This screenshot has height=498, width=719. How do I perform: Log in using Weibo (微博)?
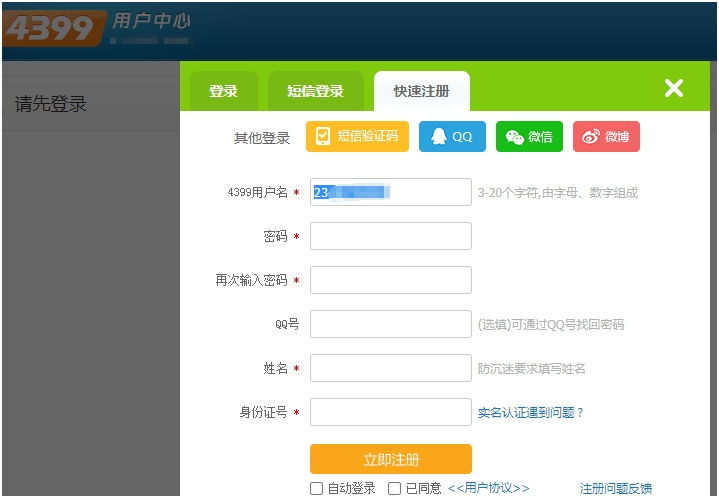pos(606,137)
